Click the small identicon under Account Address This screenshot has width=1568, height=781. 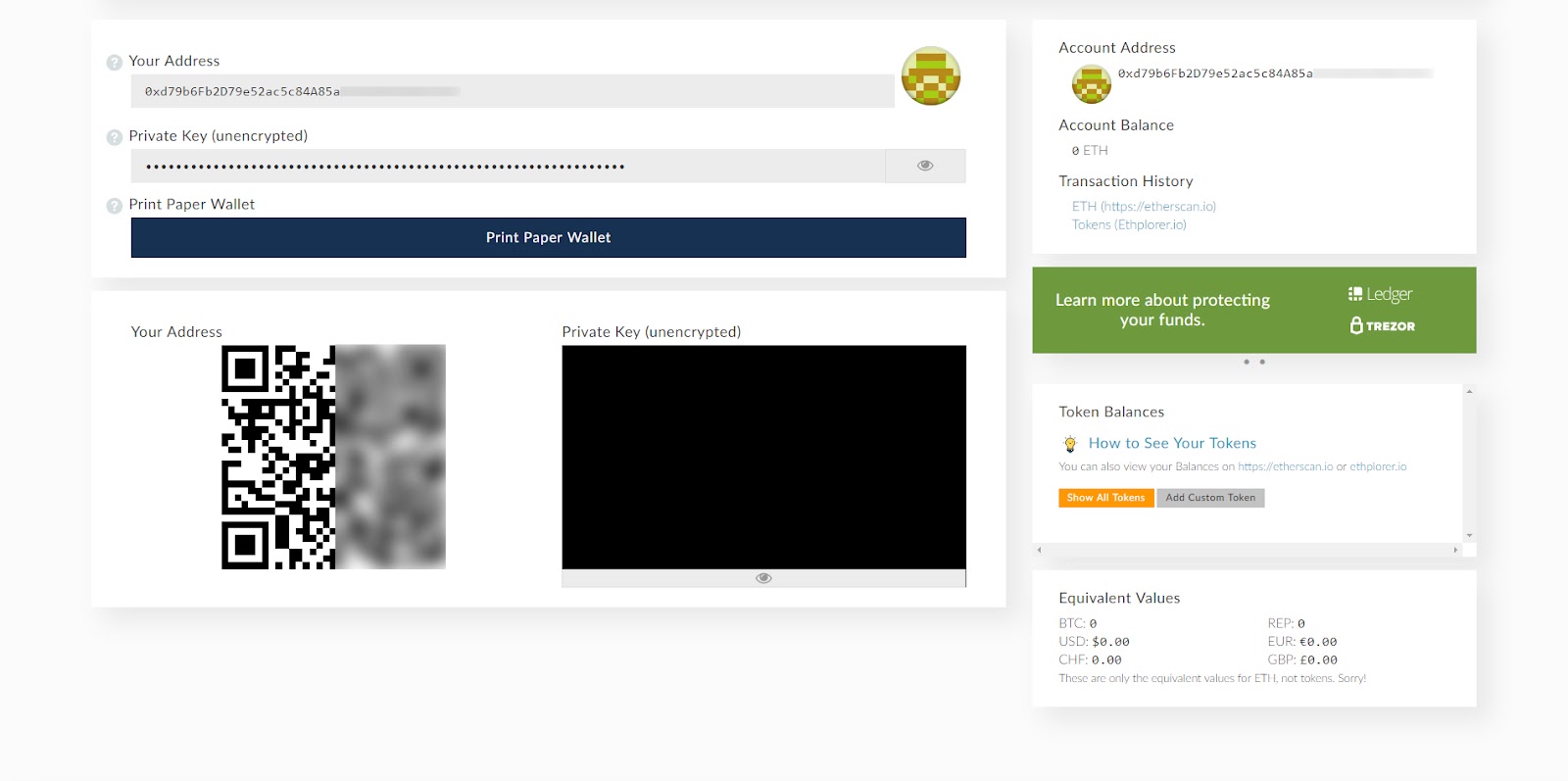(1092, 84)
